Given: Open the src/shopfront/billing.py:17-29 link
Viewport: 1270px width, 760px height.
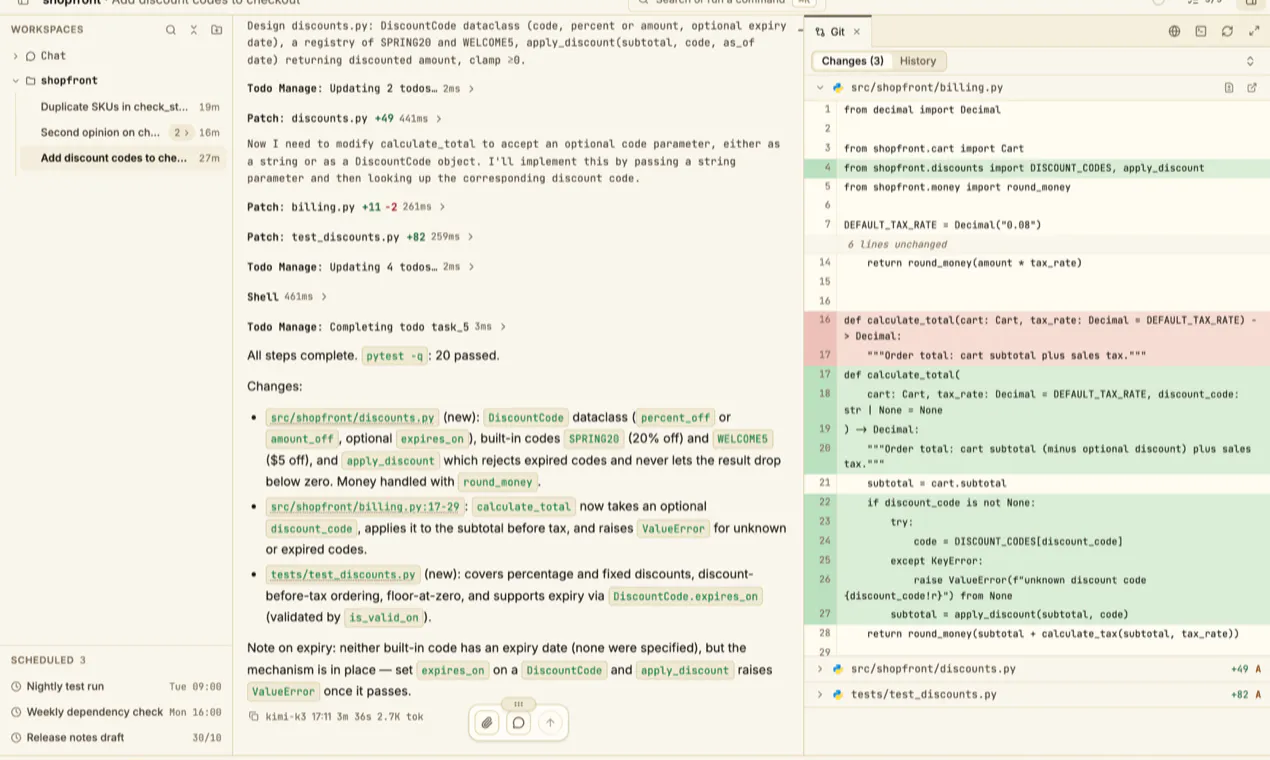Looking at the screenshot, I should coord(366,507).
